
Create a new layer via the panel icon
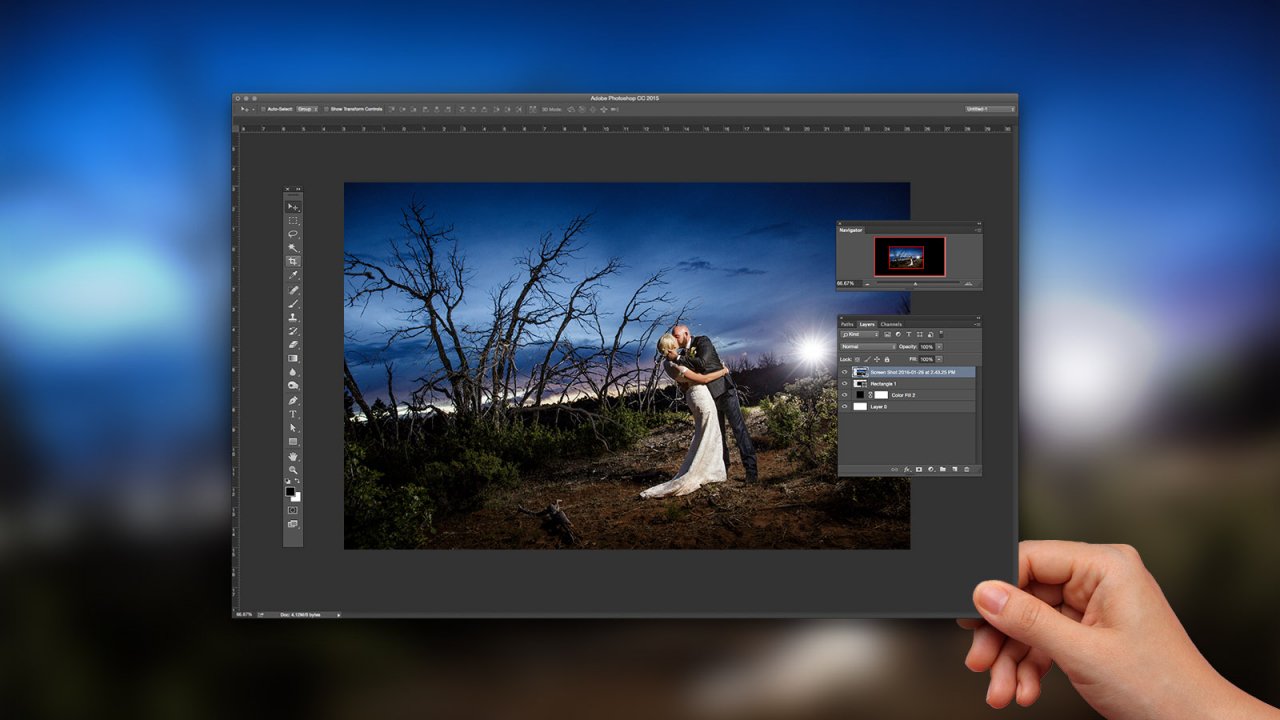pos(953,468)
